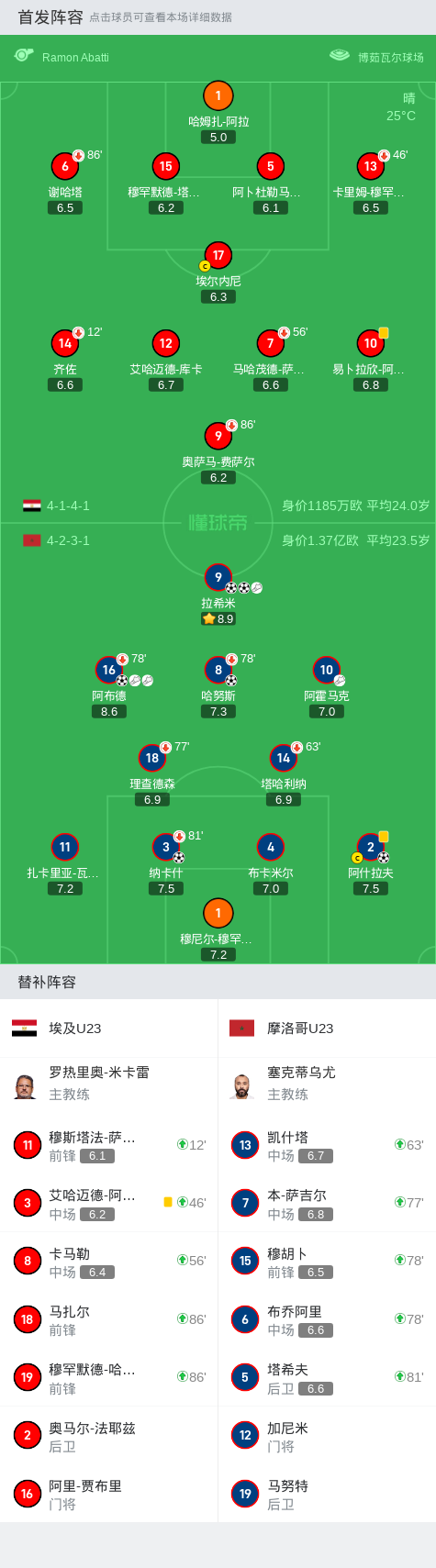Open substitute 凯什塔 number 13 row
This screenshot has width=436, height=1568.
[x=327, y=1145]
